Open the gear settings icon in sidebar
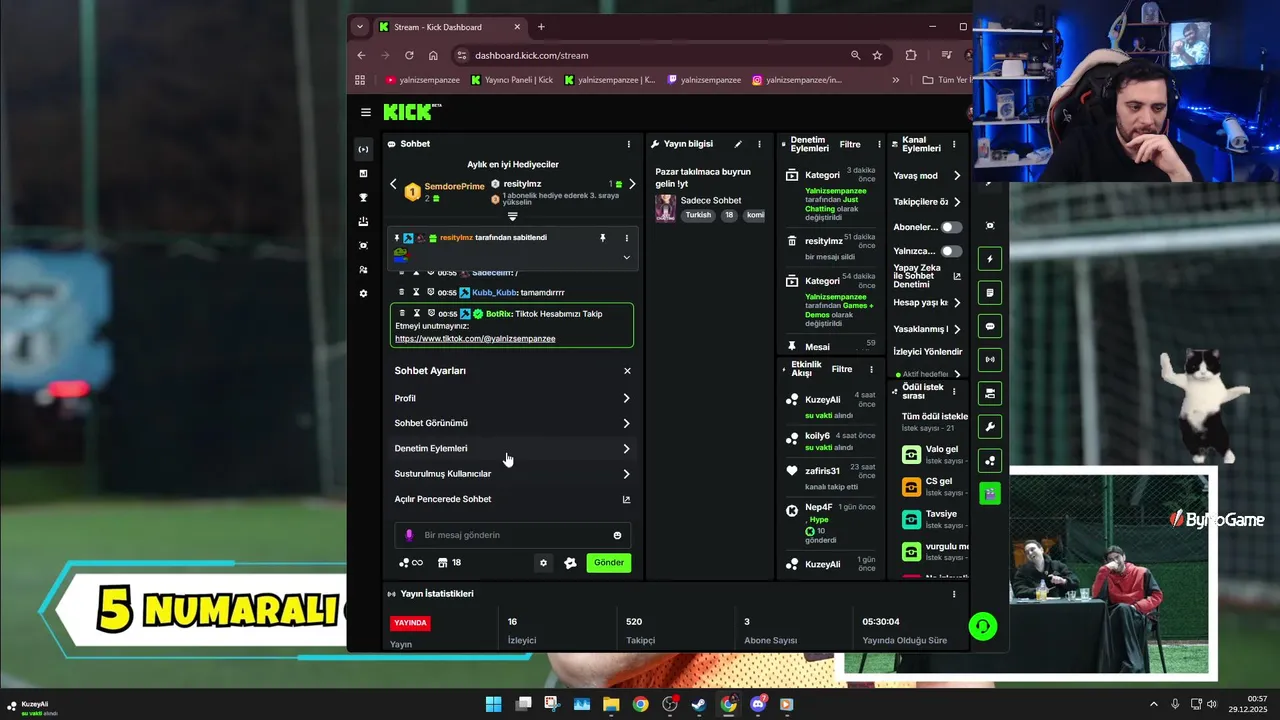 tap(363, 293)
